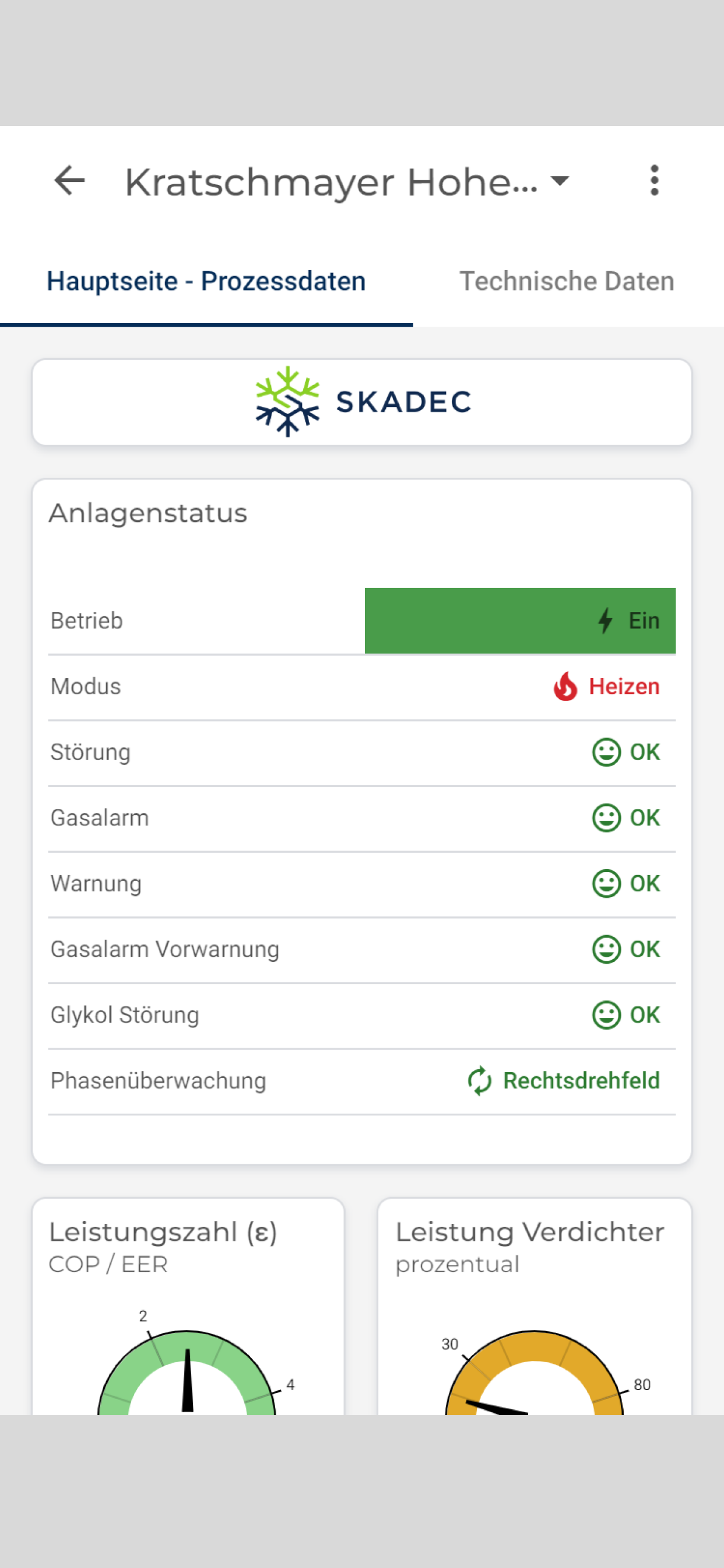Open the three-dot overflow menu
Image resolution: width=724 pixels, height=1568 pixels.
(x=654, y=181)
